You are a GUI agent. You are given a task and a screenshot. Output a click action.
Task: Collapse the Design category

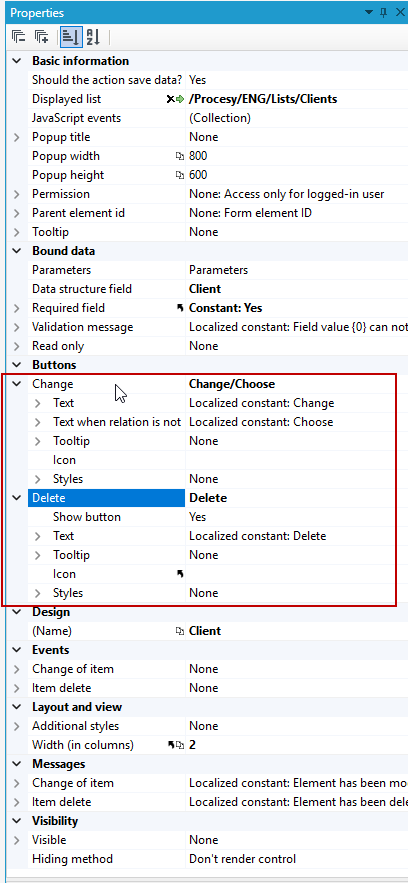(17, 612)
